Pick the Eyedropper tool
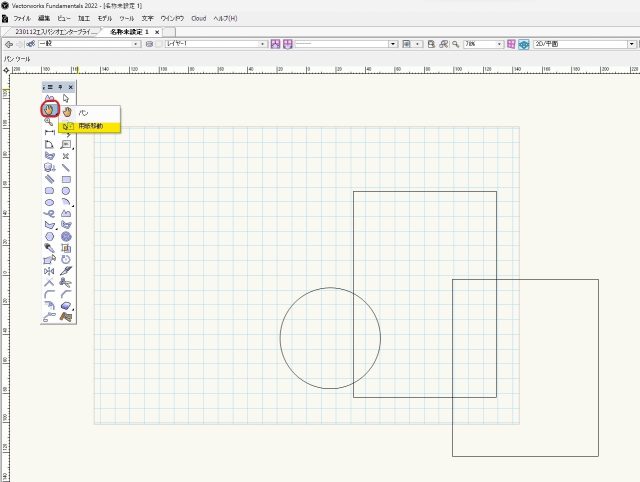Image resolution: width=640 pixels, height=482 pixels. (x=49, y=248)
